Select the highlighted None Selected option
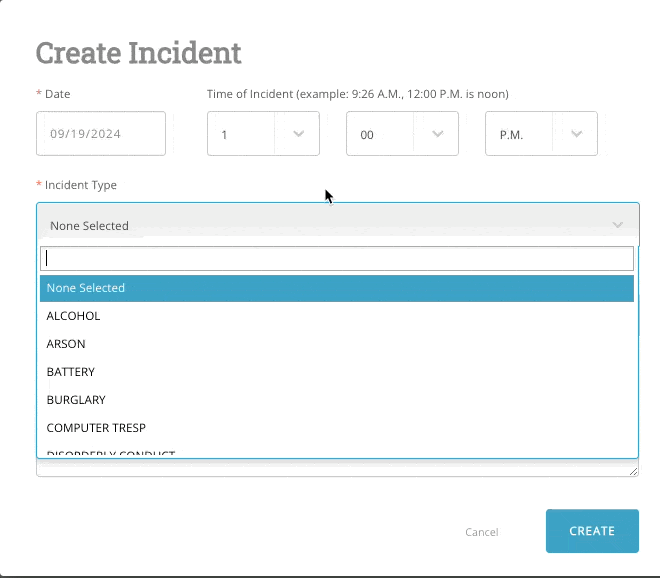Screen dimensions: 660x578 tap(337, 288)
